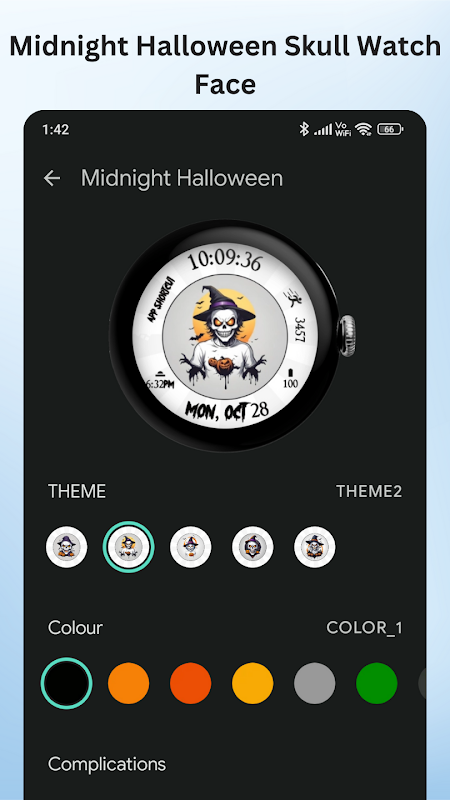Select the fourth theme thumbnail
450x800 pixels.
tap(253, 547)
